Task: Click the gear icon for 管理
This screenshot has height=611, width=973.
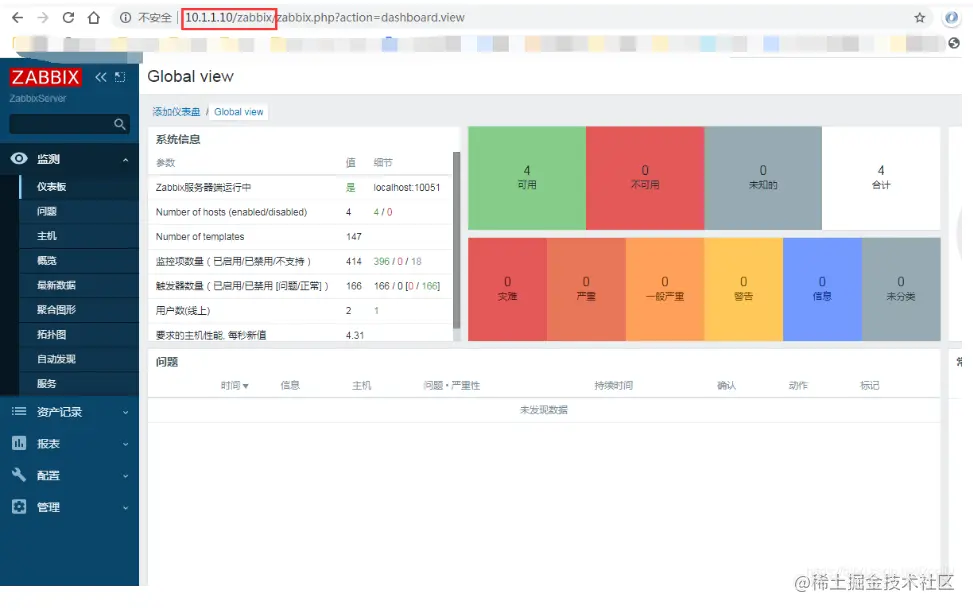Action: tap(19, 506)
